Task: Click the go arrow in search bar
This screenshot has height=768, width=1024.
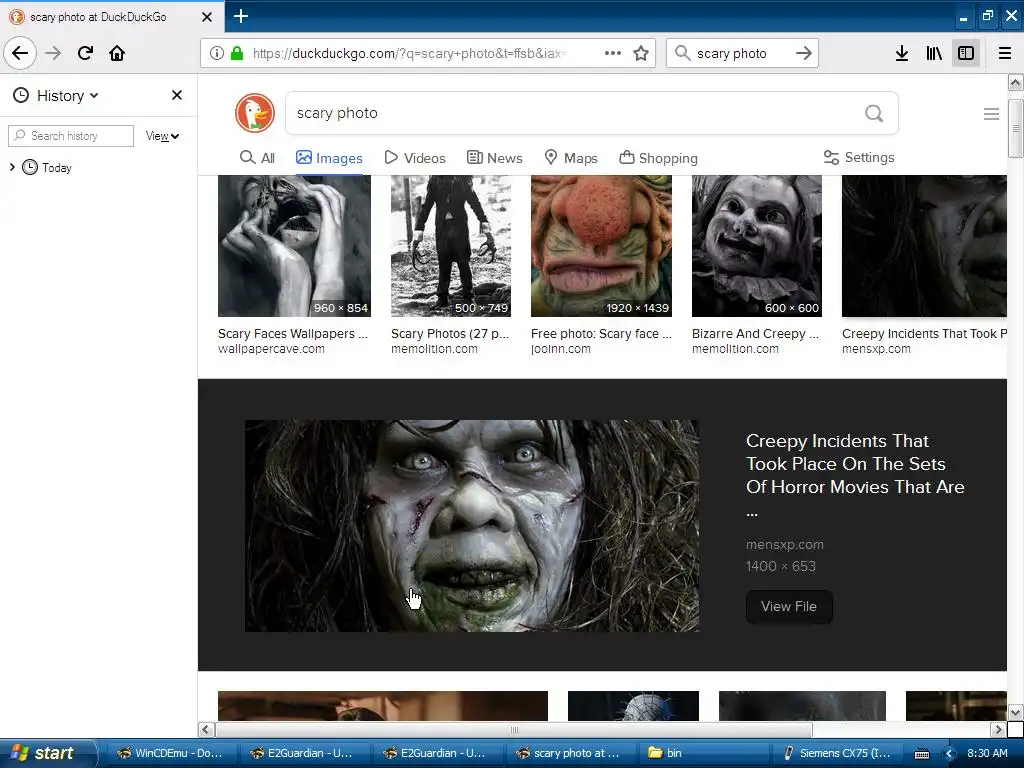Action: click(x=804, y=53)
